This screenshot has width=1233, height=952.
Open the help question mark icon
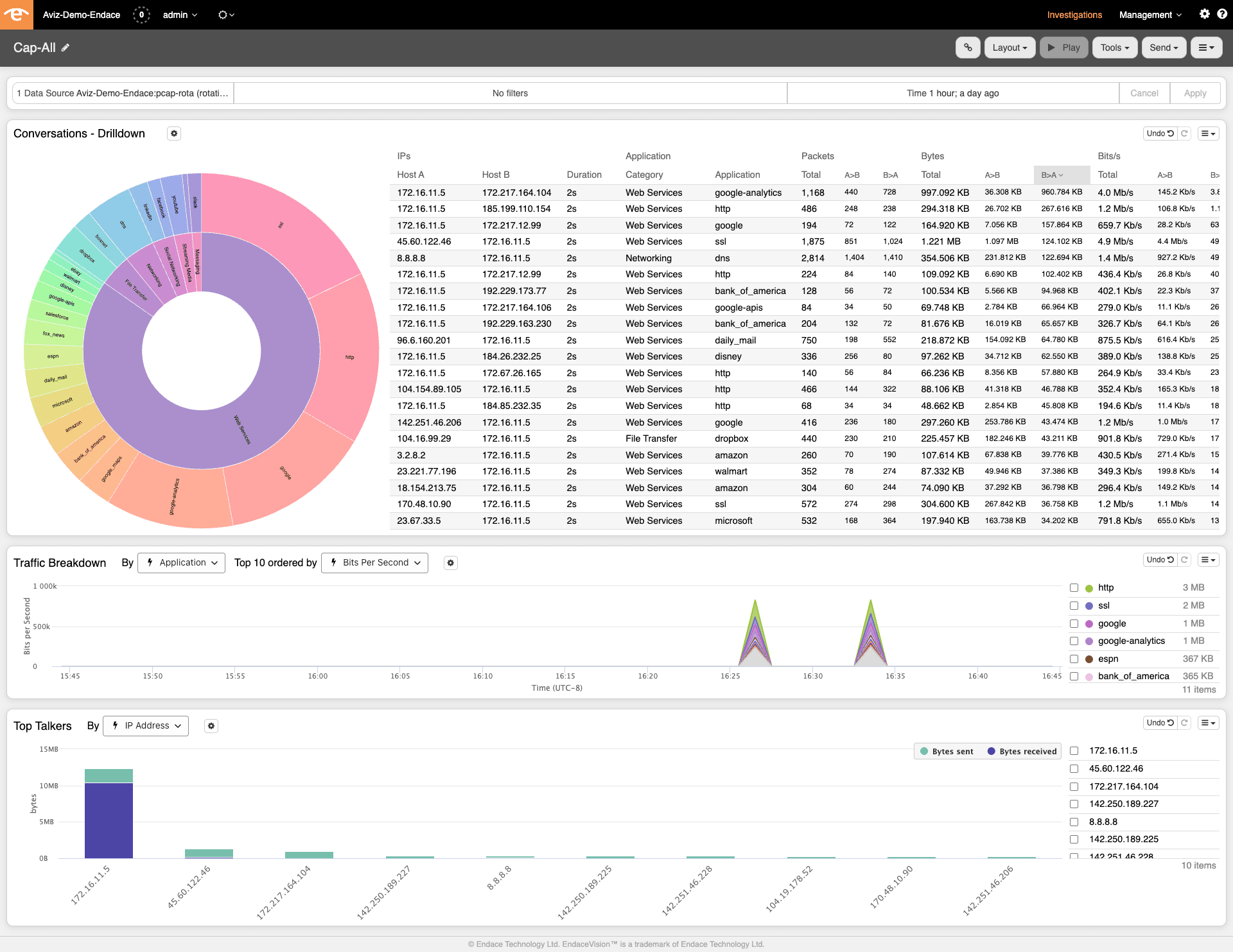point(1221,14)
